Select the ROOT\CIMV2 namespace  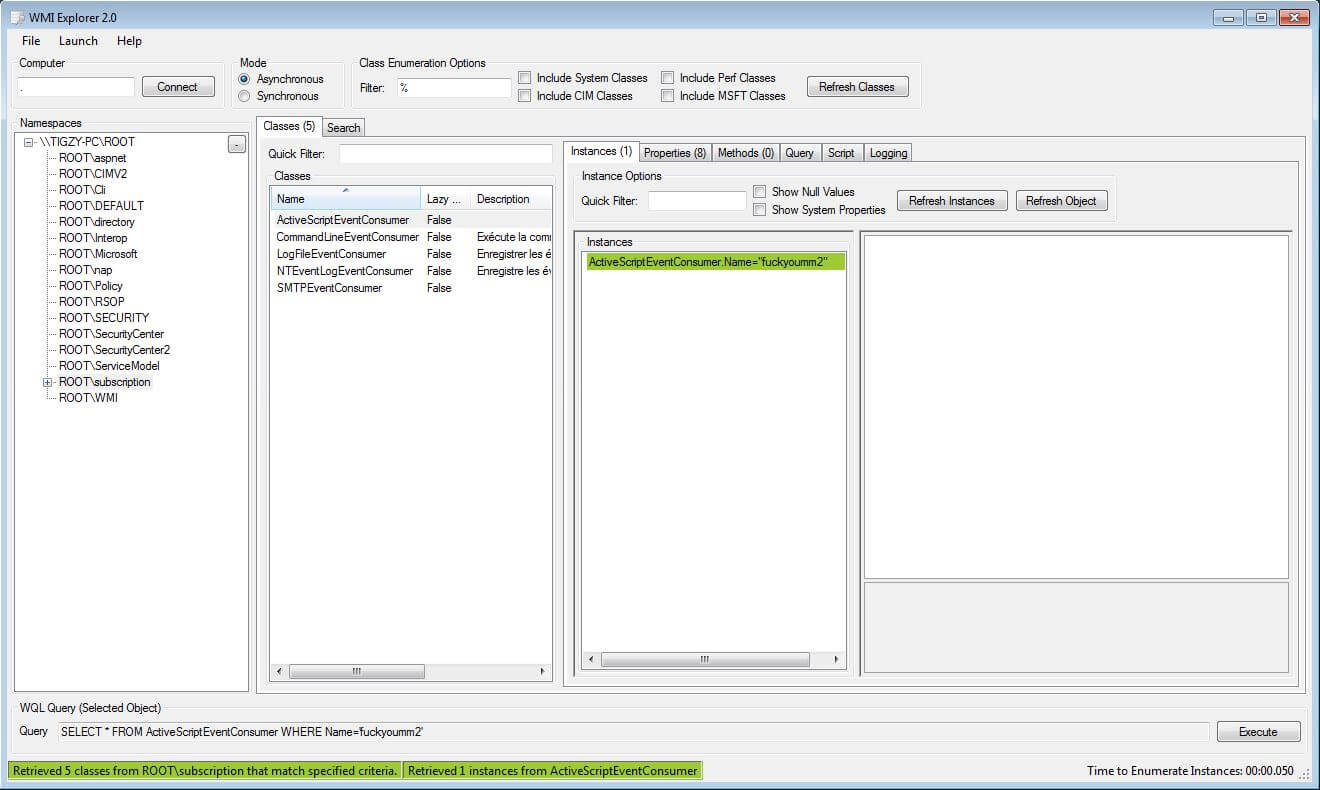pyautogui.click(x=93, y=174)
